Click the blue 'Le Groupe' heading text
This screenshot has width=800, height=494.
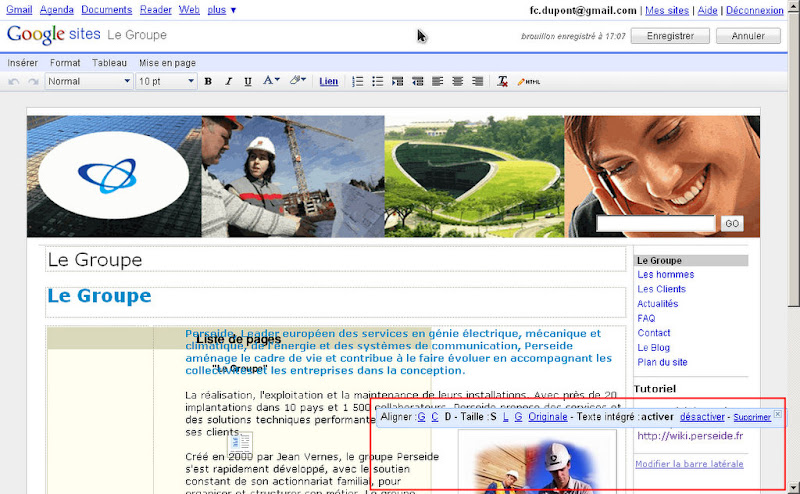(99, 296)
